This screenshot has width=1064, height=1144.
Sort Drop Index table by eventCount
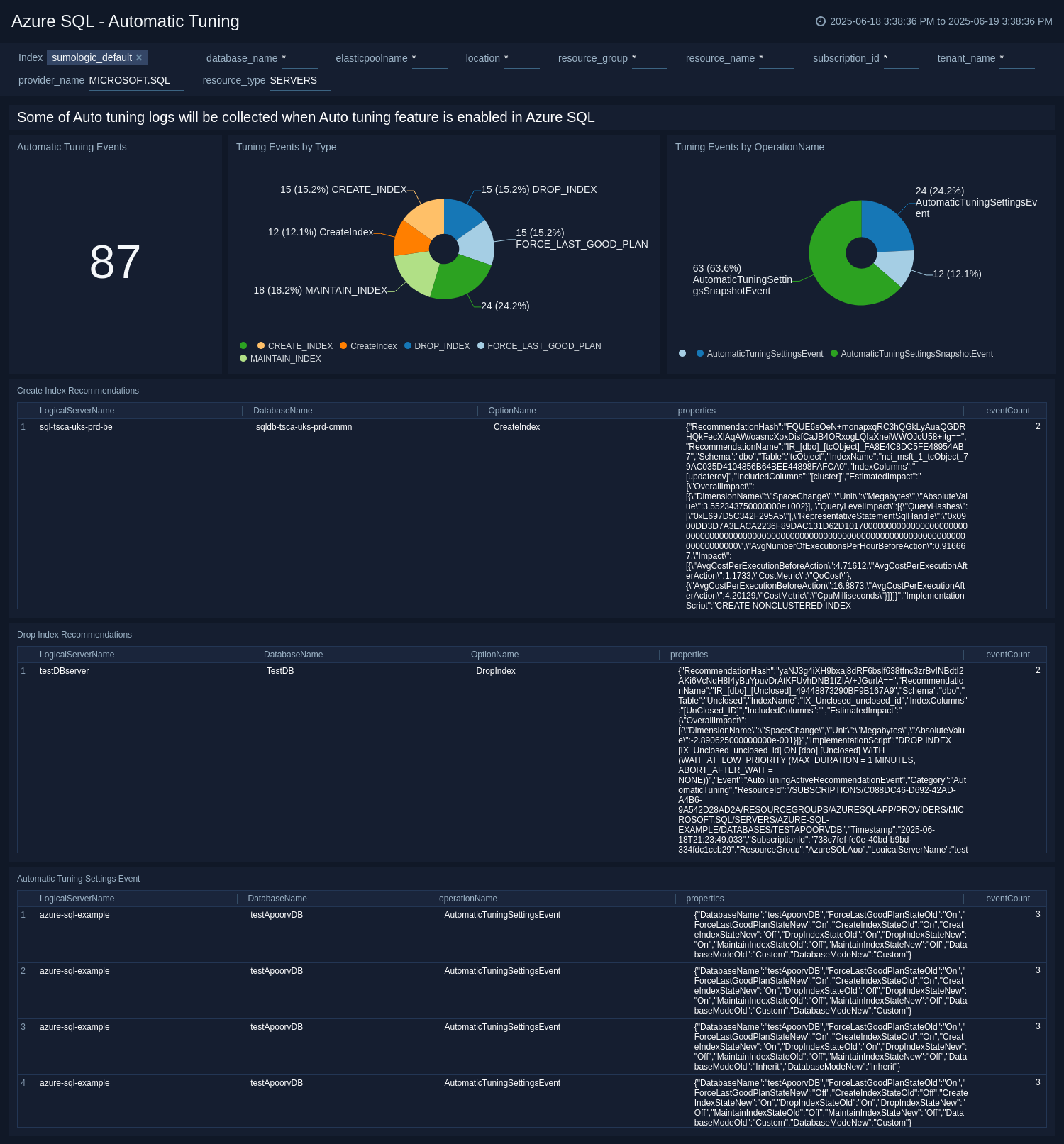point(1007,655)
